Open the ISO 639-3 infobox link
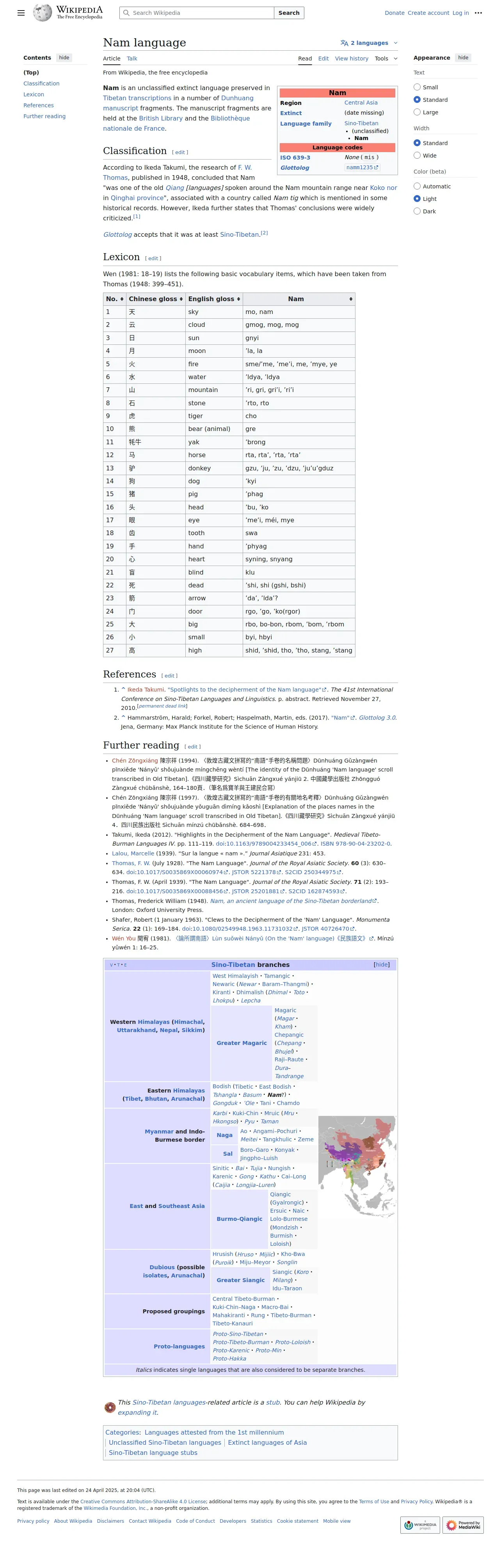 (x=295, y=158)
